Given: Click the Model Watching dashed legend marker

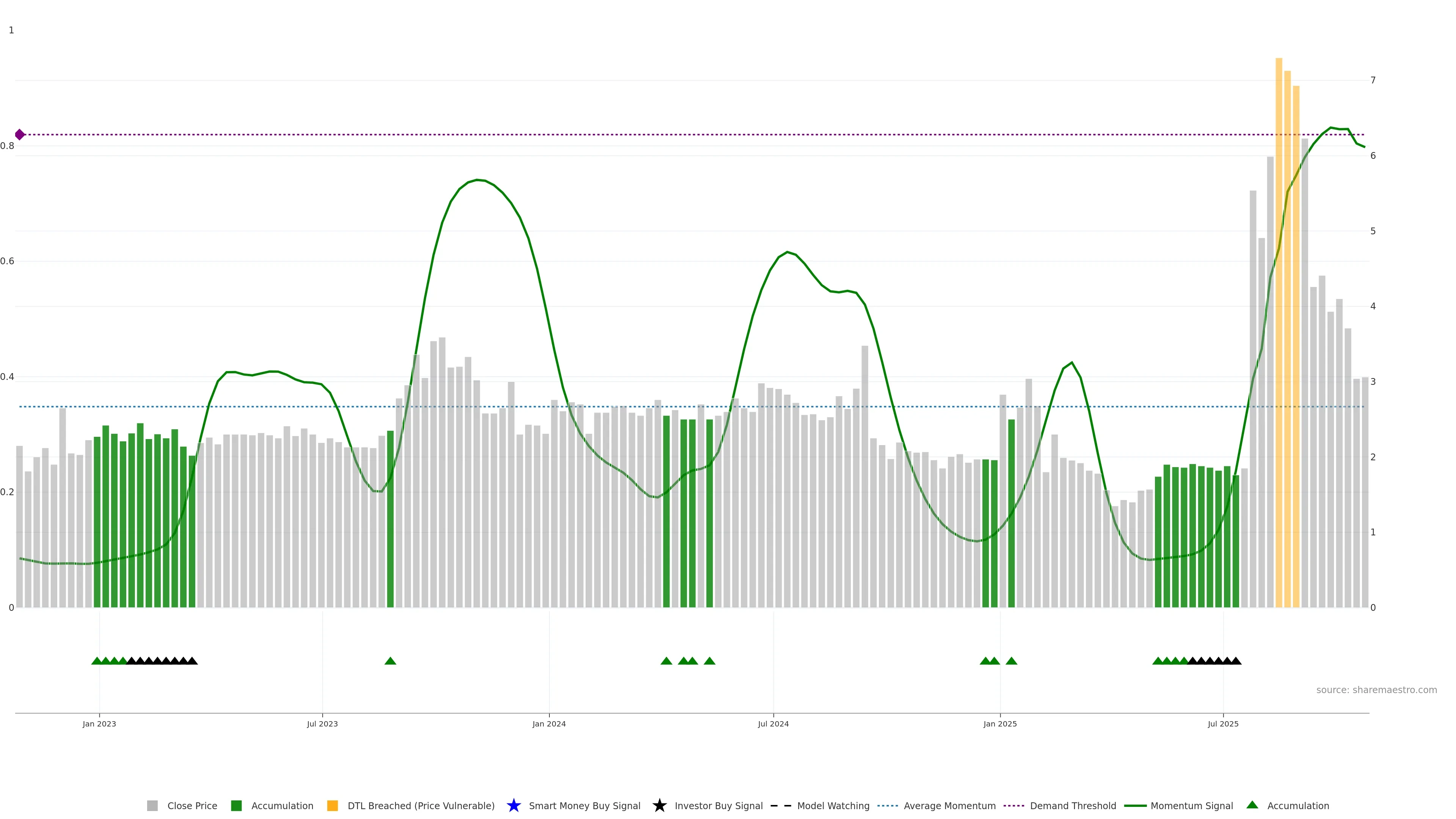Looking at the screenshot, I should [781, 805].
